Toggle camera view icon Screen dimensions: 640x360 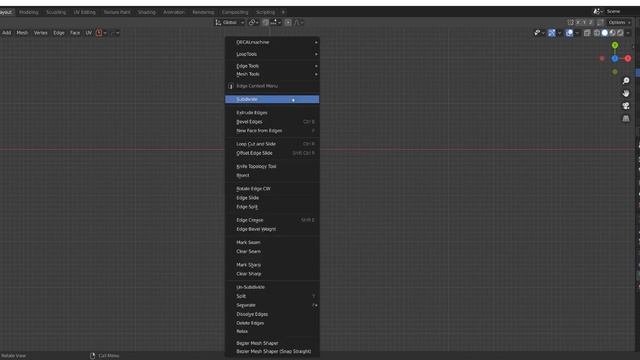click(626, 106)
